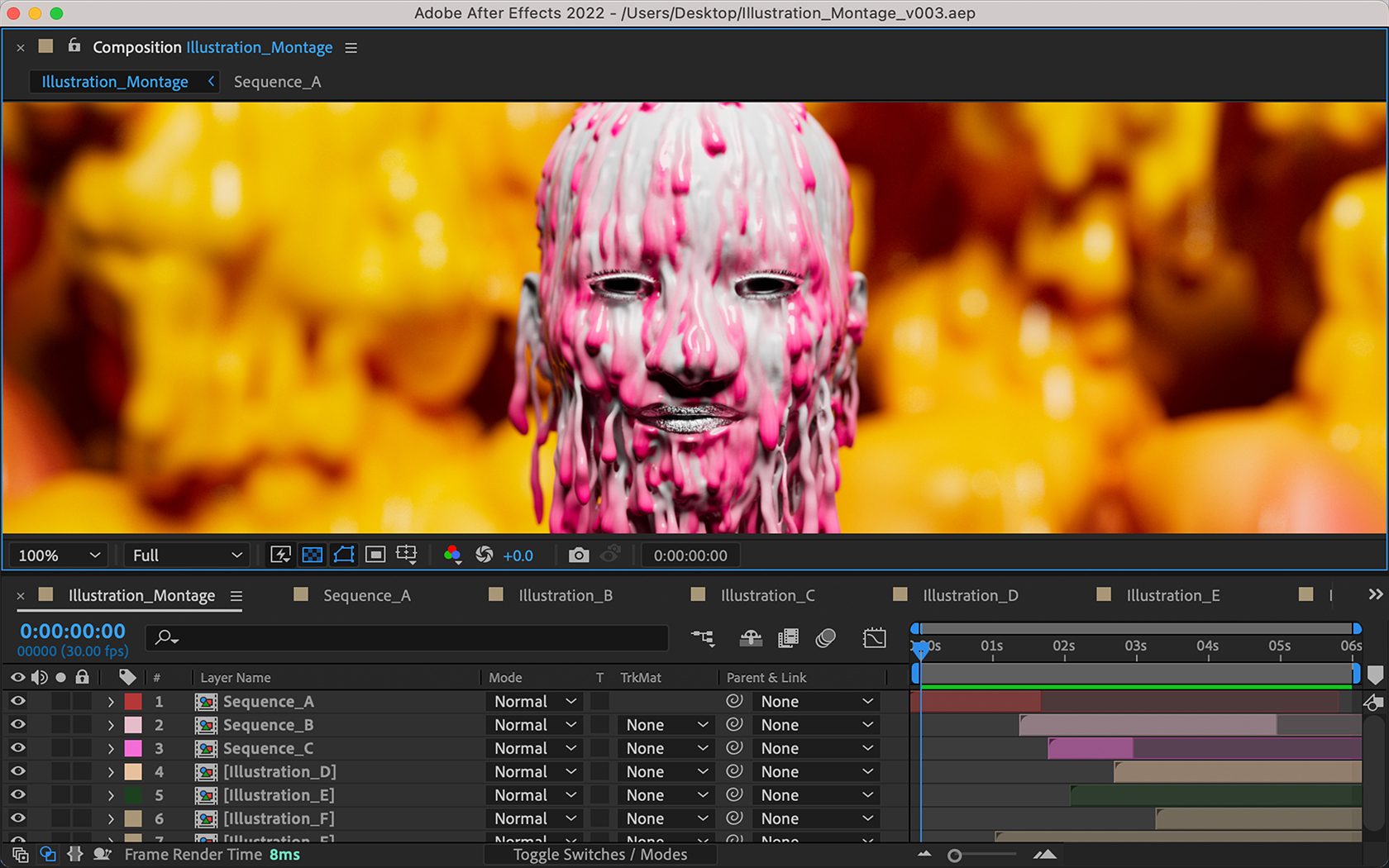Click the pink label swatch of Sequence_C
The image size is (1389, 868).
click(133, 748)
